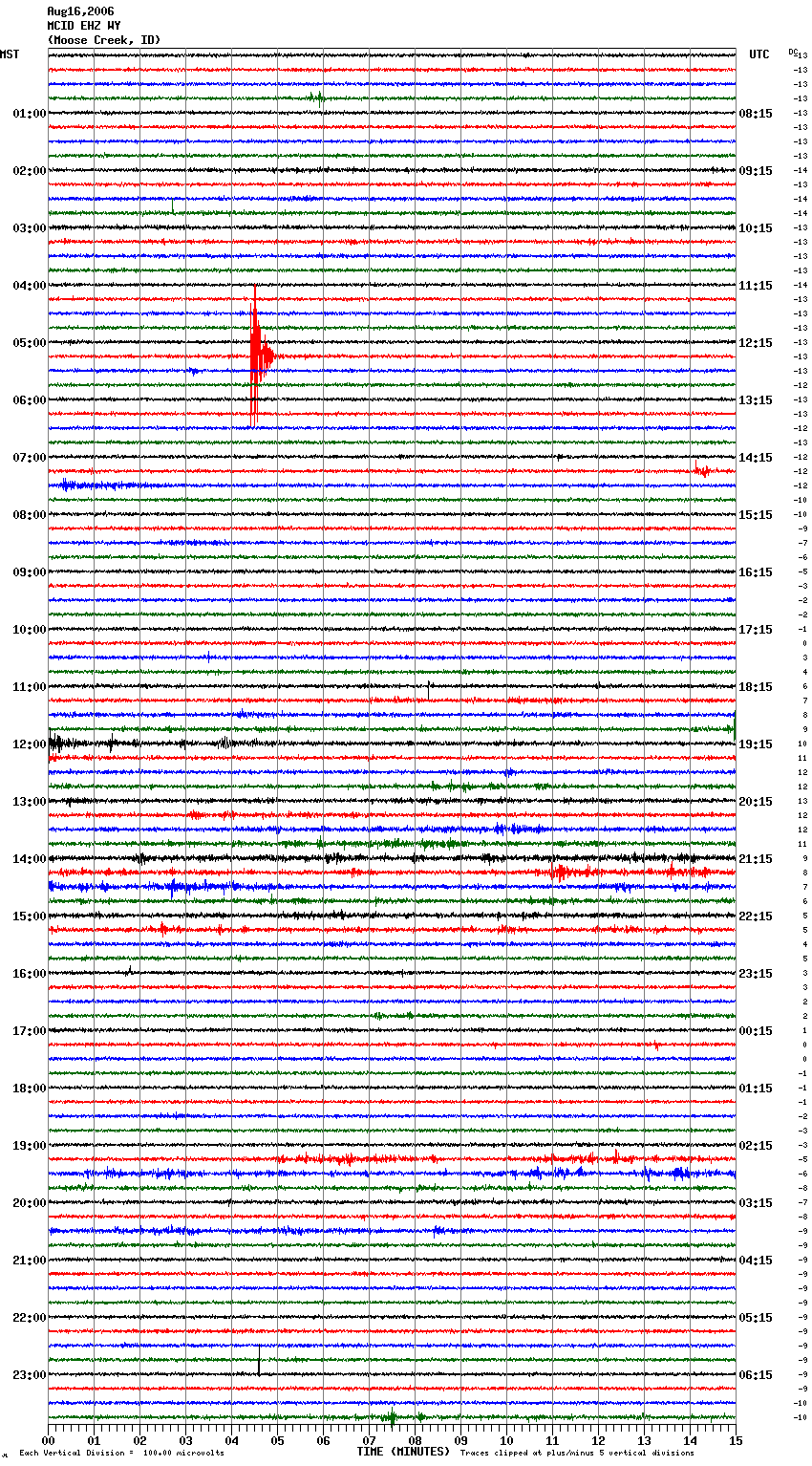The image size is (812, 1466).
Task: Click the 18:15 UTC time label
Action: pyautogui.click(x=756, y=687)
